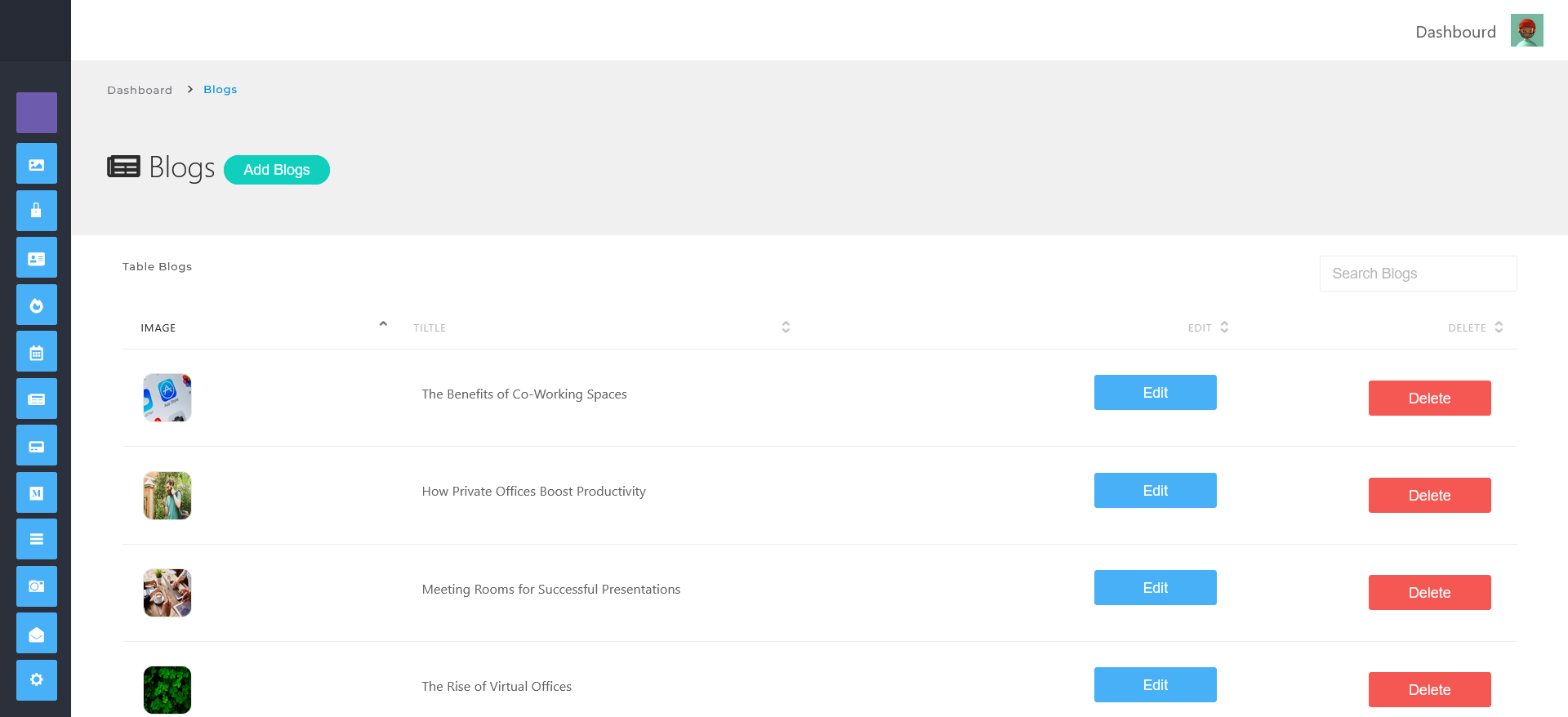Click the Blogs breadcrumb link
Viewport: 1568px width, 717px height.
tap(220, 90)
